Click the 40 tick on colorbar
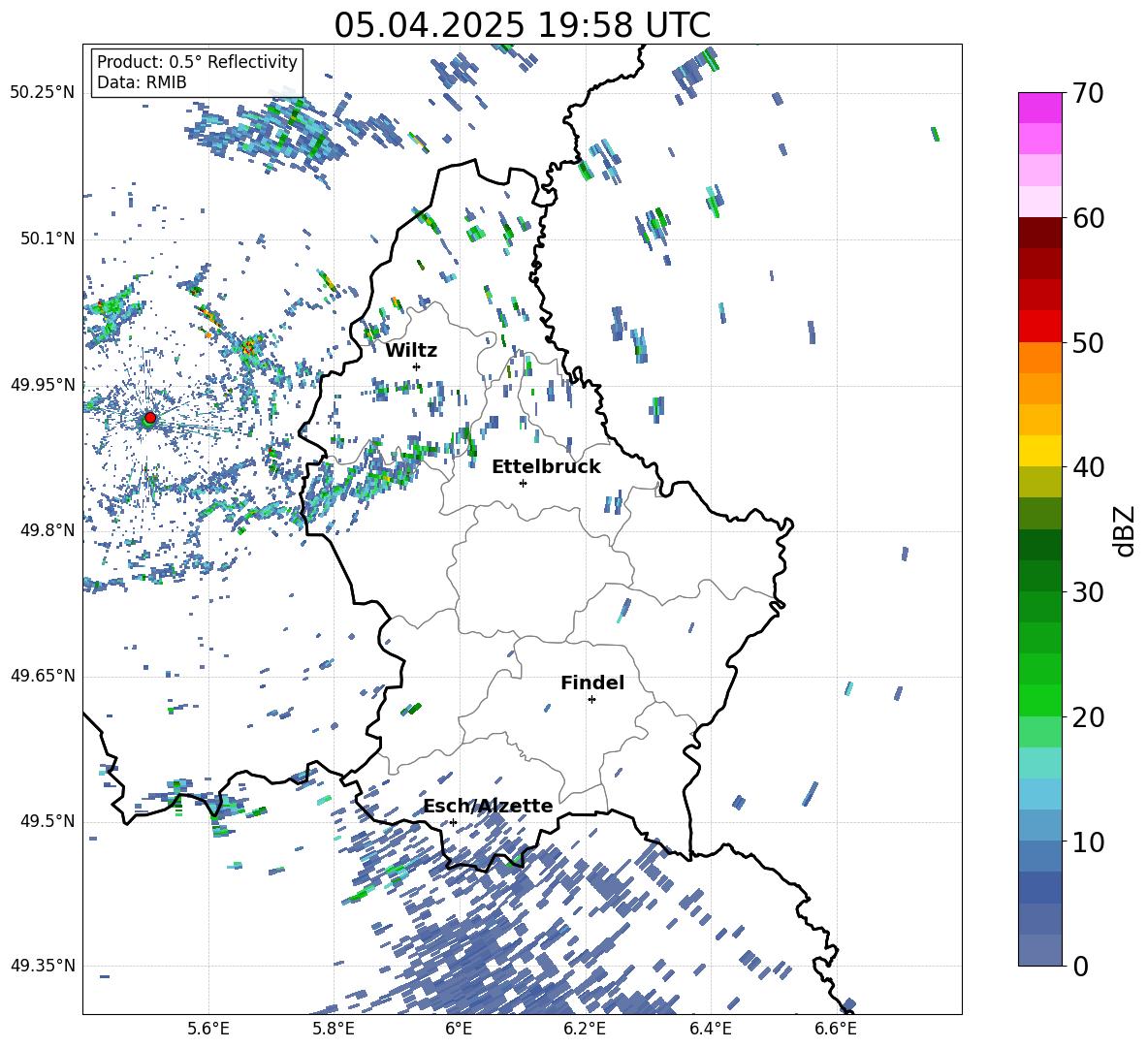This screenshot has width=1148, height=1048. point(1088,467)
